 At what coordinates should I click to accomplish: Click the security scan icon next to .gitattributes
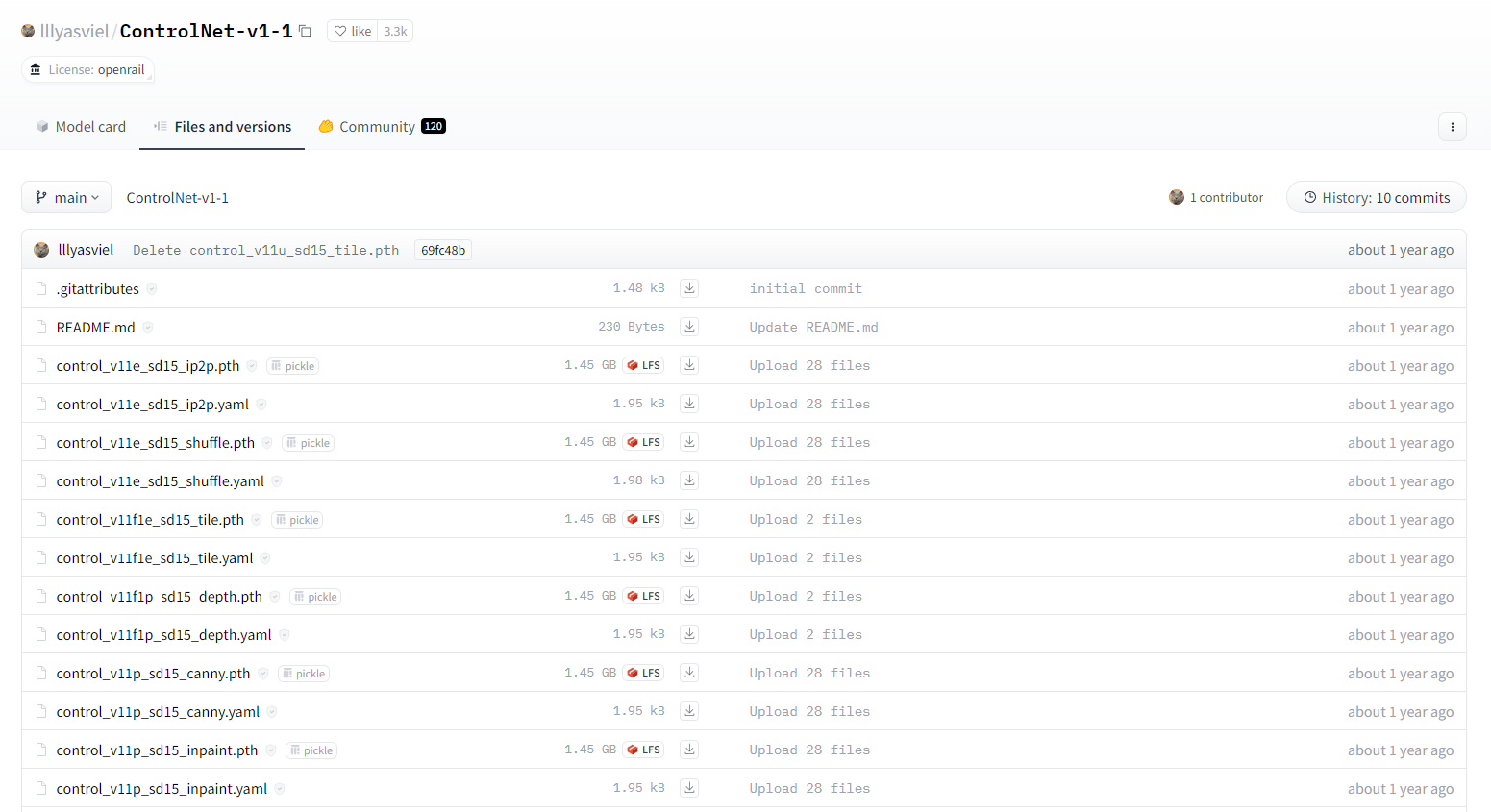(152, 288)
